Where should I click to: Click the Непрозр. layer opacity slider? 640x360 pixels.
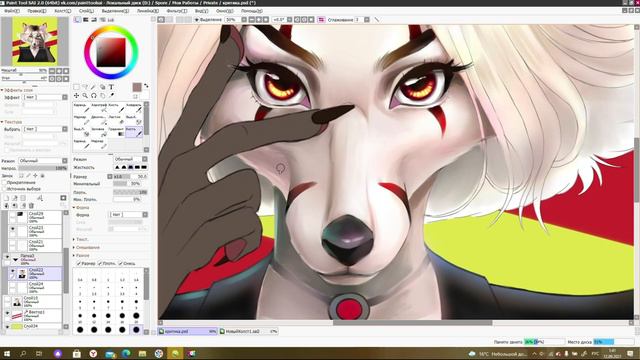[43, 168]
